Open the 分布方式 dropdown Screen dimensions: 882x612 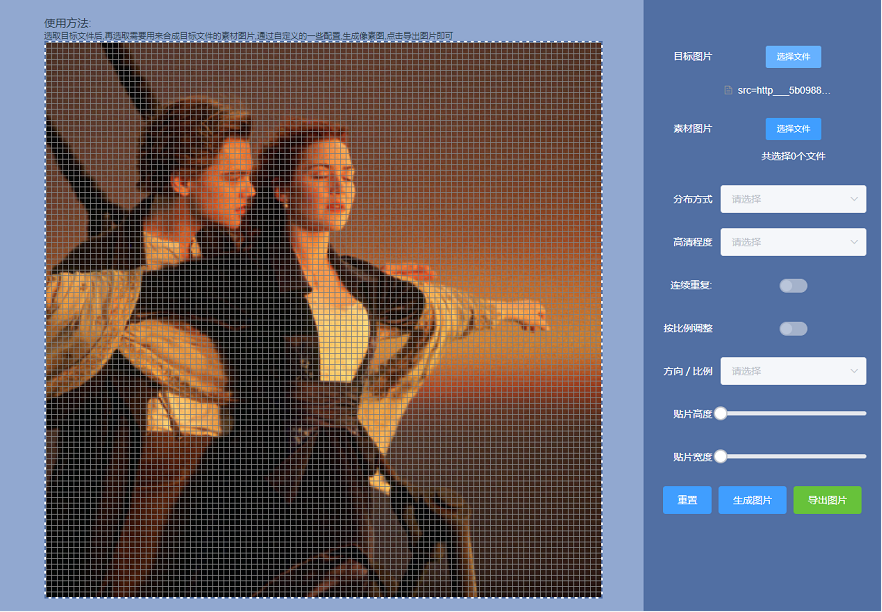(793, 199)
